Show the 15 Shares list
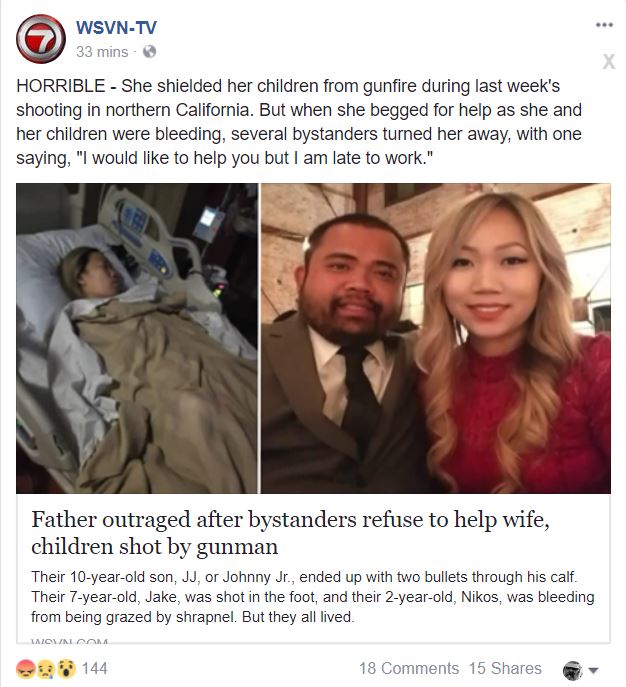Screen dimensions: 626x687 505,669
